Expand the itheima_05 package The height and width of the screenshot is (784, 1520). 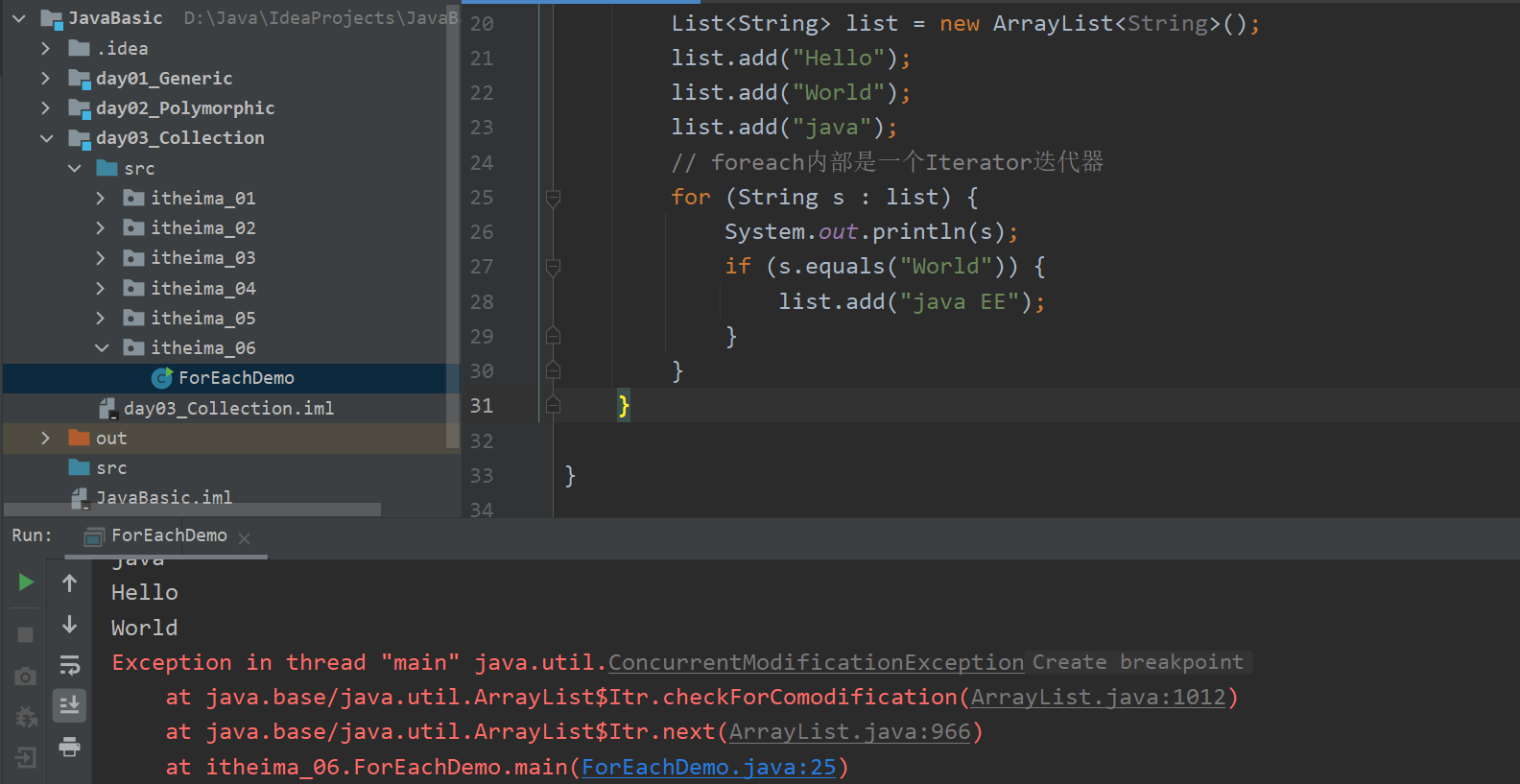pyautogui.click(x=101, y=318)
